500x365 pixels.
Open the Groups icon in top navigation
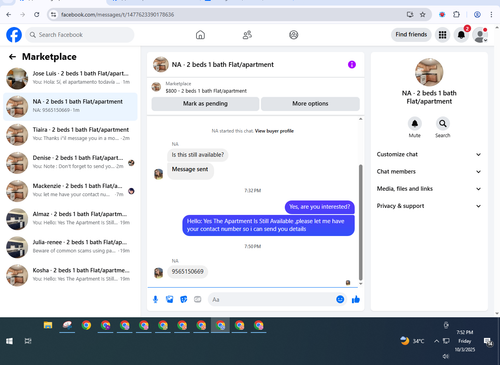pyautogui.click(x=294, y=35)
